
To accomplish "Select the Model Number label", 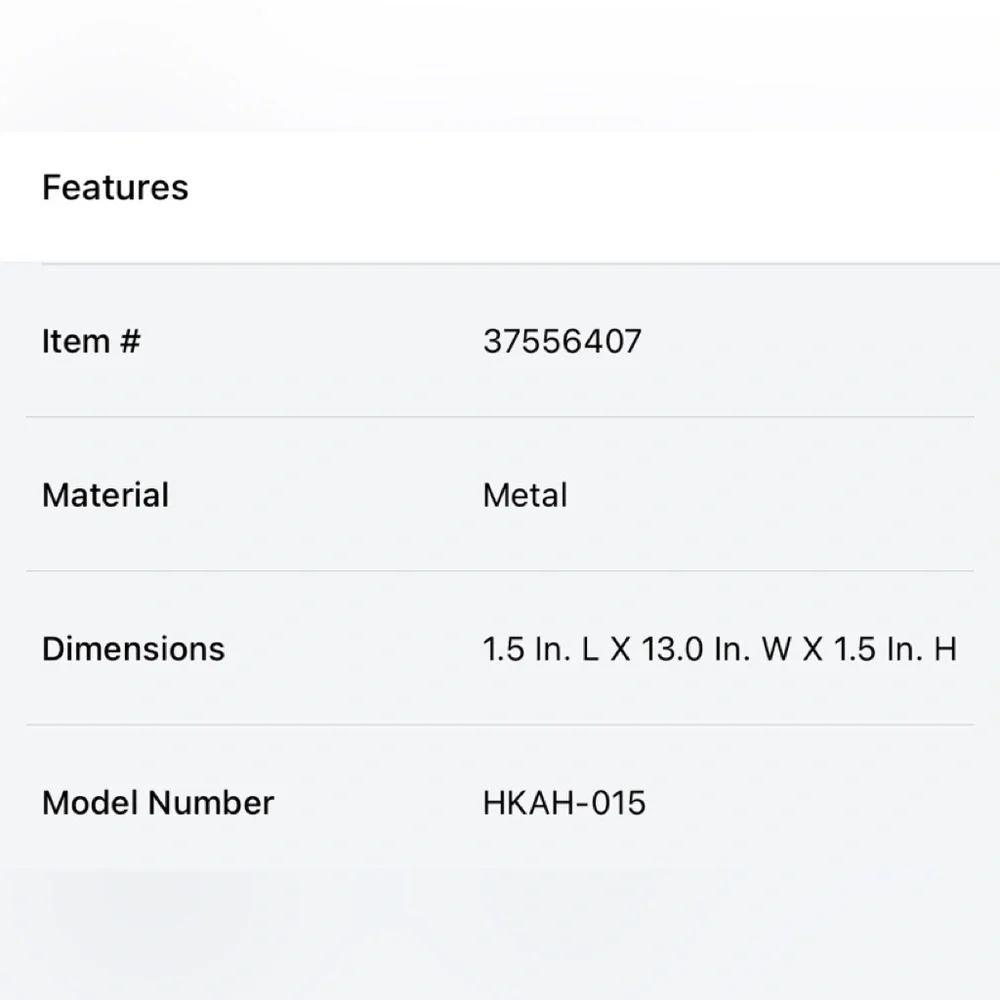I will [x=158, y=802].
